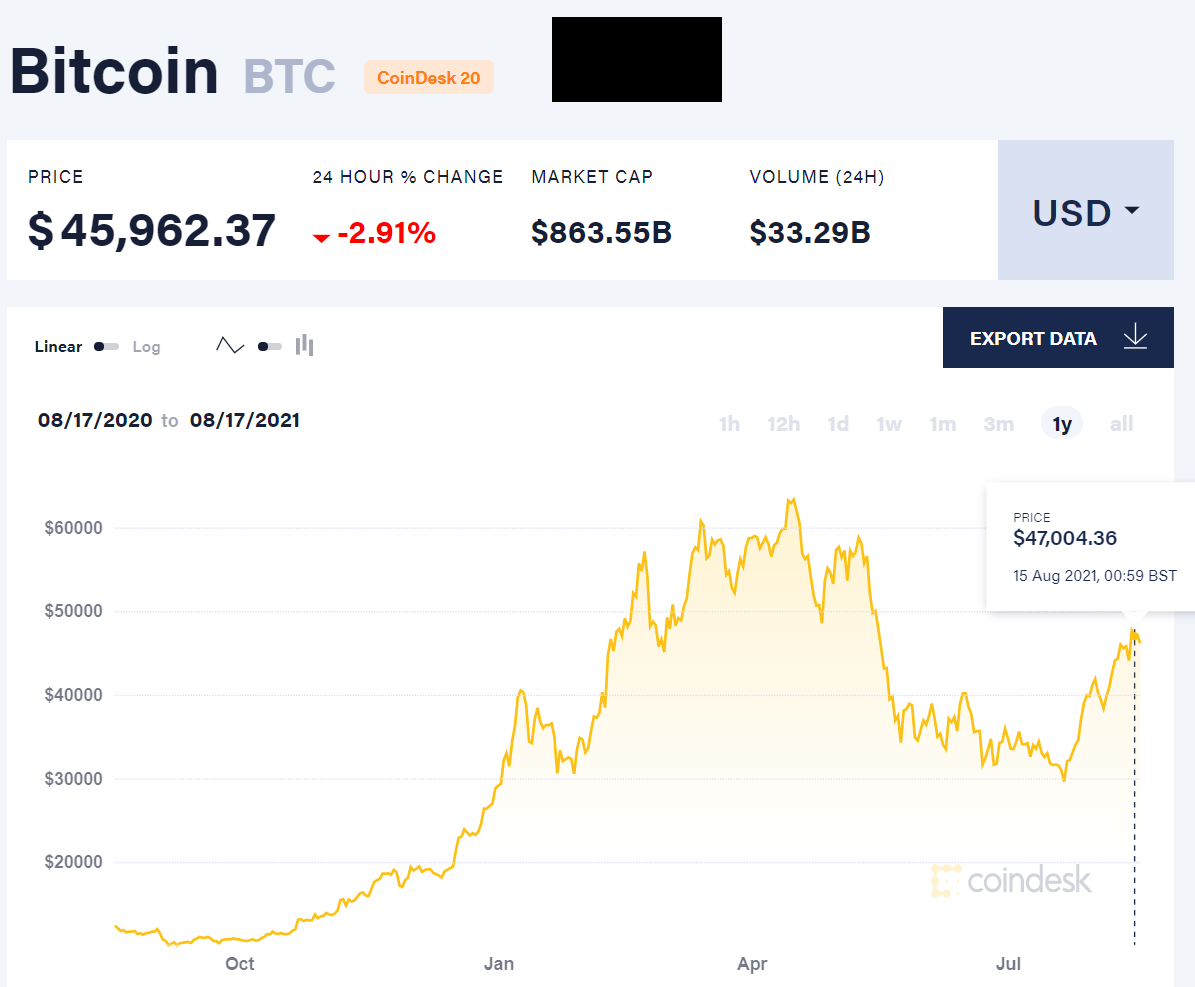Click the start date 08/17/2020
Screen dimensions: 1195x987
[x=95, y=421]
